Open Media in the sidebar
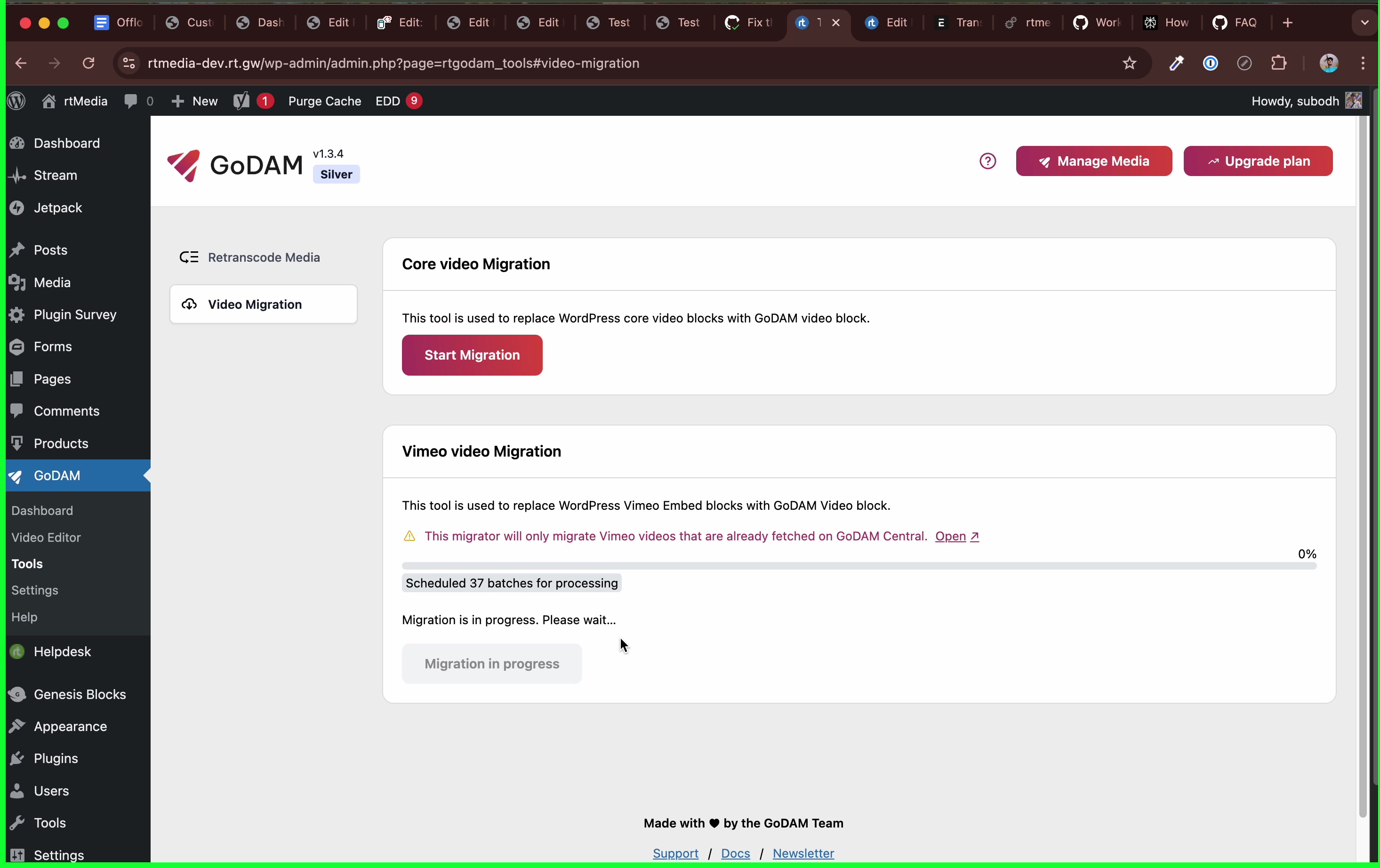This screenshot has height=868, width=1380. pyautogui.click(x=78, y=282)
